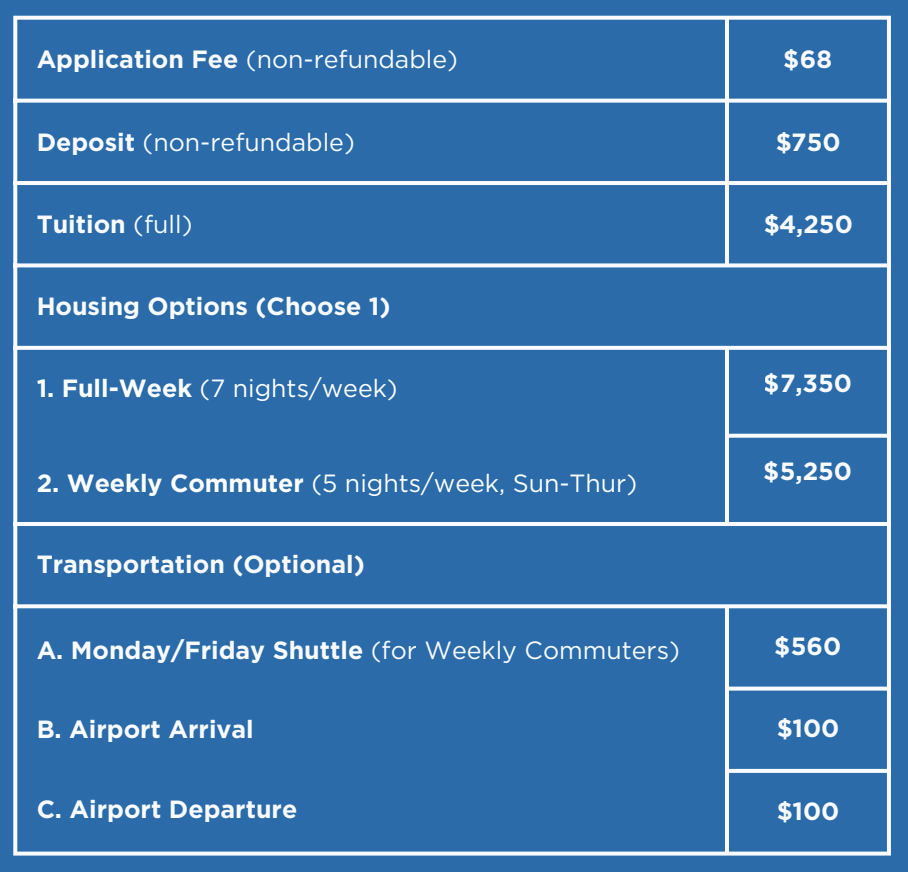Select the $560 shuttle price

807,647
